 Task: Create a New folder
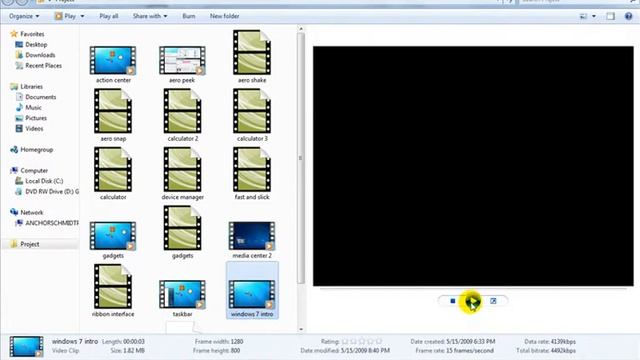(224, 16)
